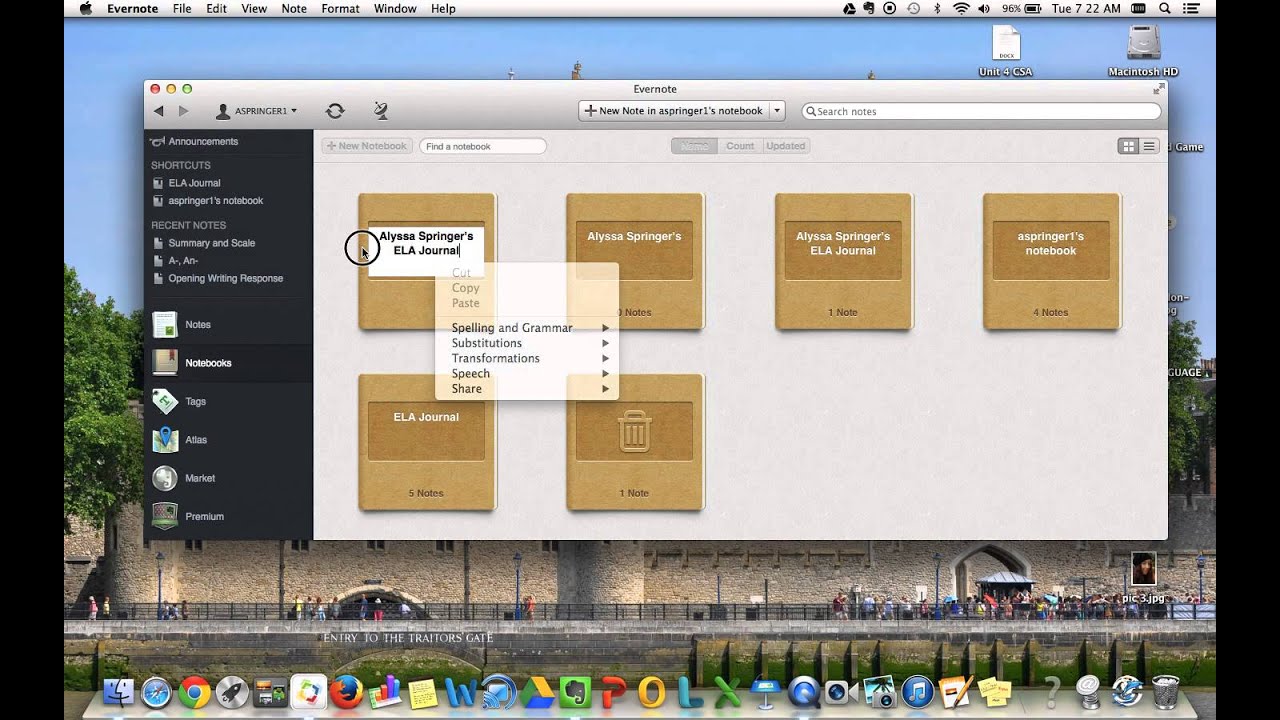Launch Firefox from the dock
The height and width of the screenshot is (720, 1280).
coord(346,692)
